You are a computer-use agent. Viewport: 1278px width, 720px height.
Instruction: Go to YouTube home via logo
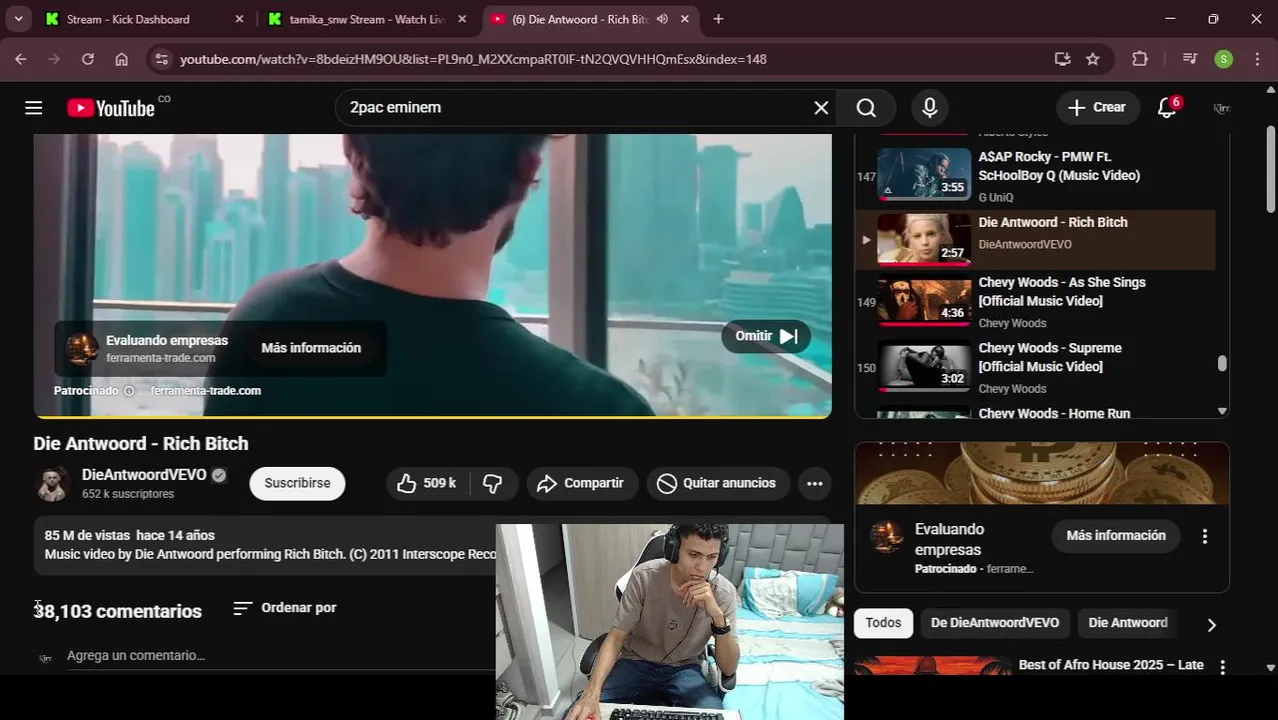[111, 108]
